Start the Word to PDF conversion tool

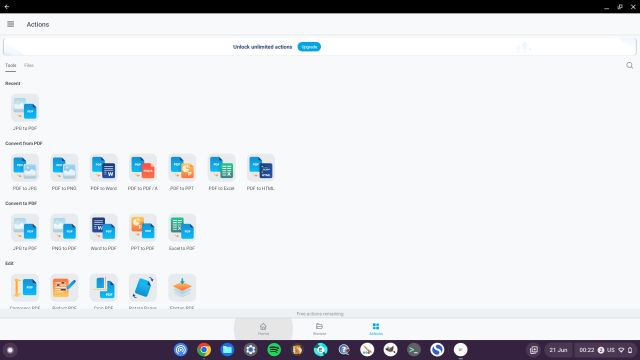coord(103,232)
